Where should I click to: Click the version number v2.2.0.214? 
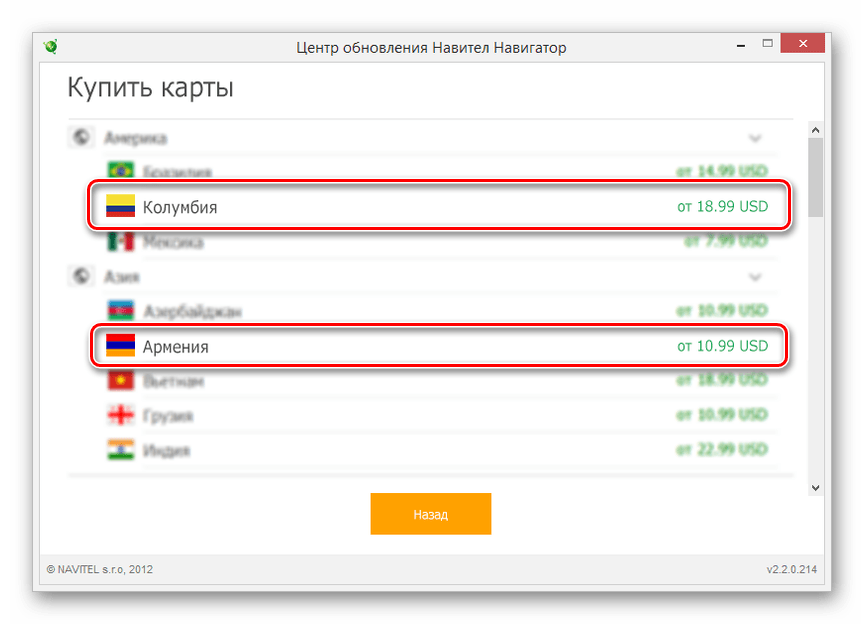click(x=791, y=569)
